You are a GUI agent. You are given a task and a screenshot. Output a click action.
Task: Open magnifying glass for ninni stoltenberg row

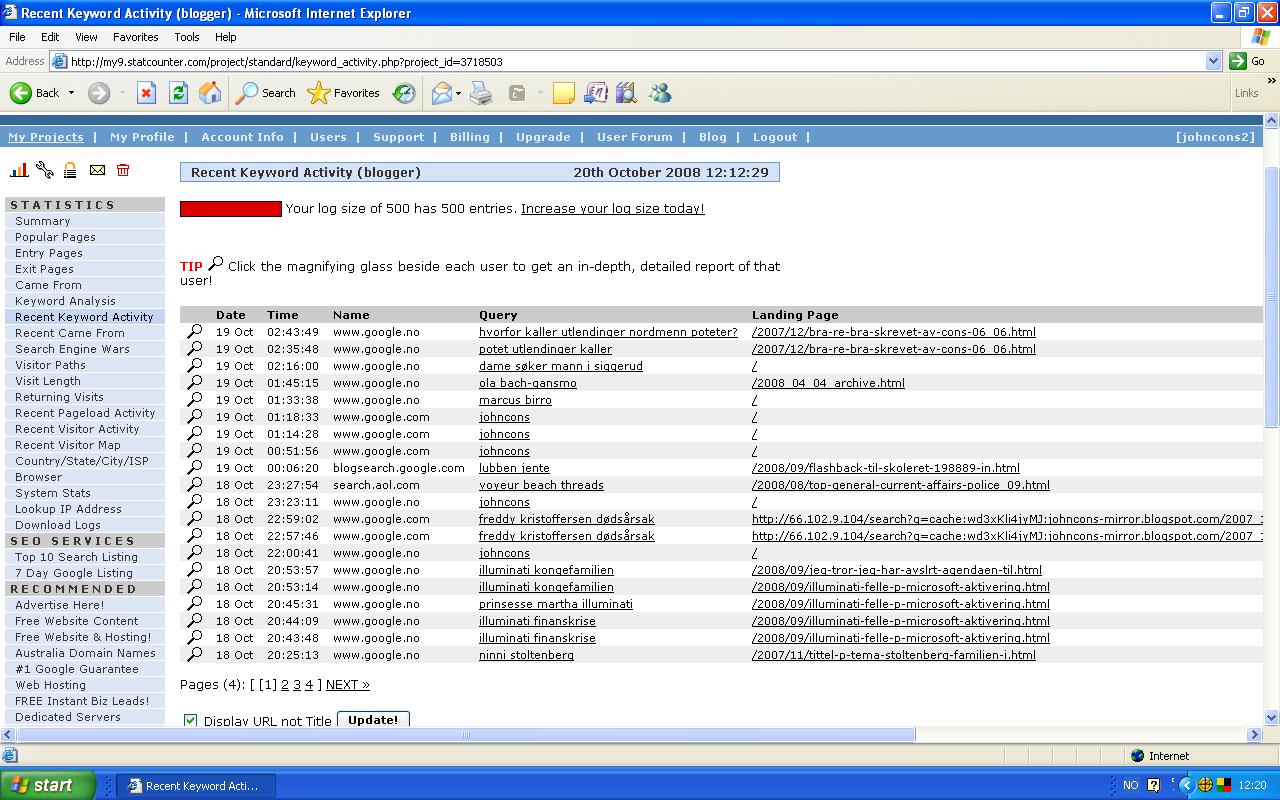click(195, 654)
